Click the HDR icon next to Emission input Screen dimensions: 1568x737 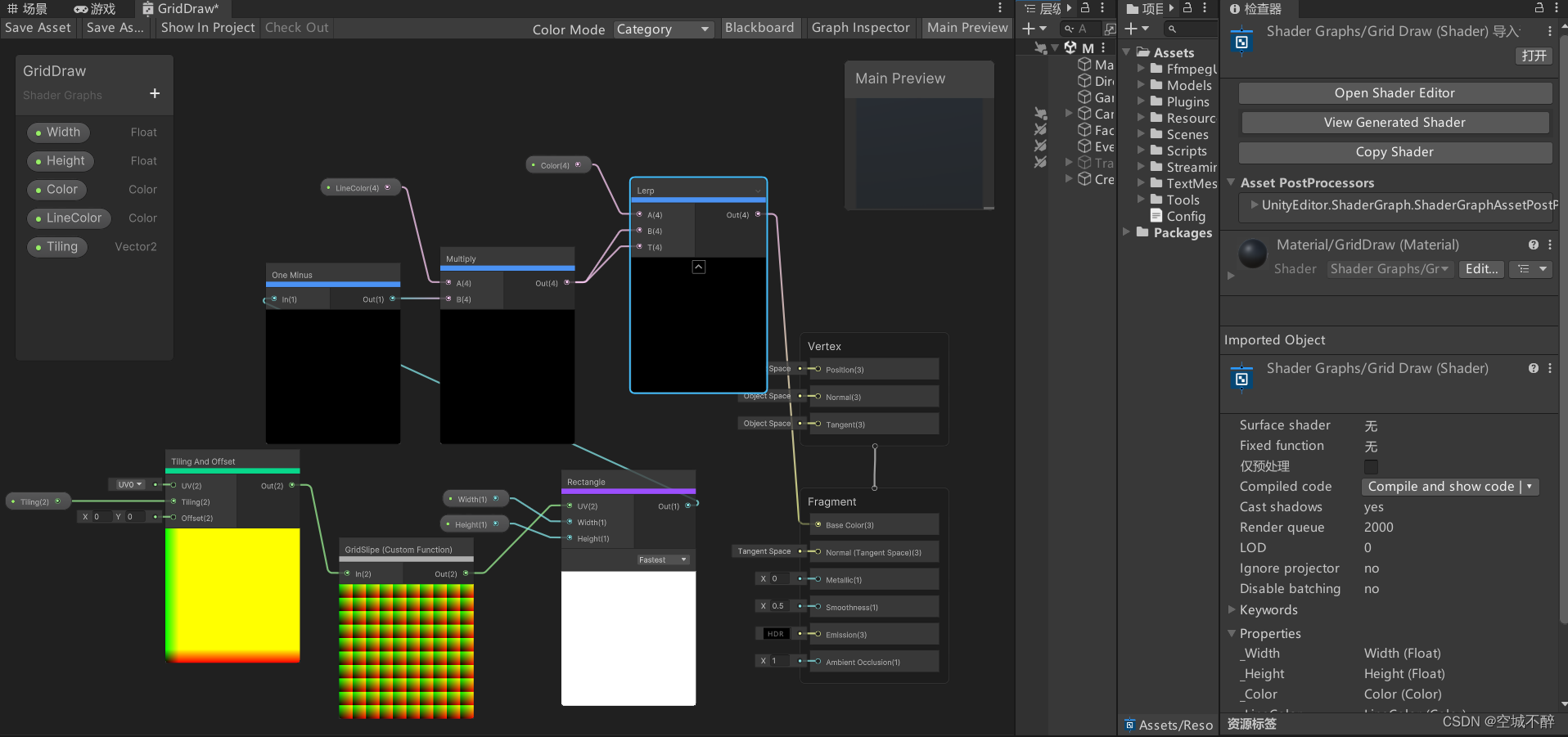click(x=774, y=633)
